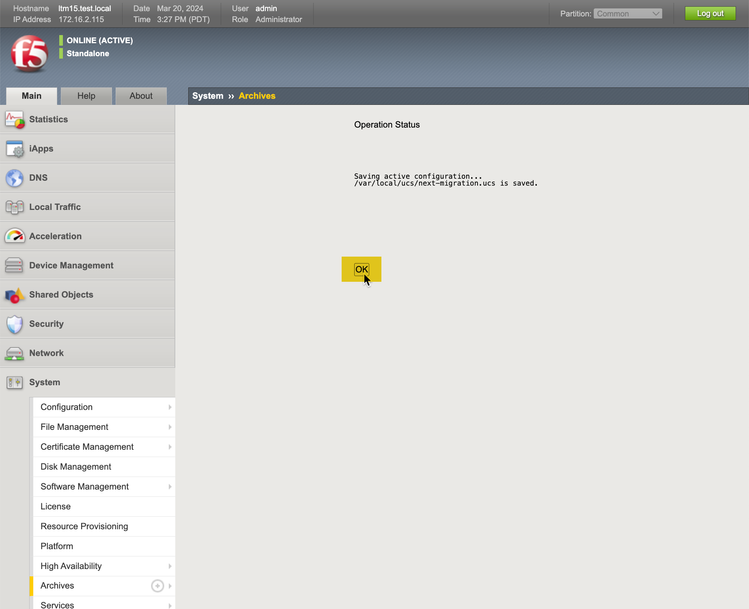The image size is (749, 609).
Task: Expand the Network section label
Action: click(46, 353)
